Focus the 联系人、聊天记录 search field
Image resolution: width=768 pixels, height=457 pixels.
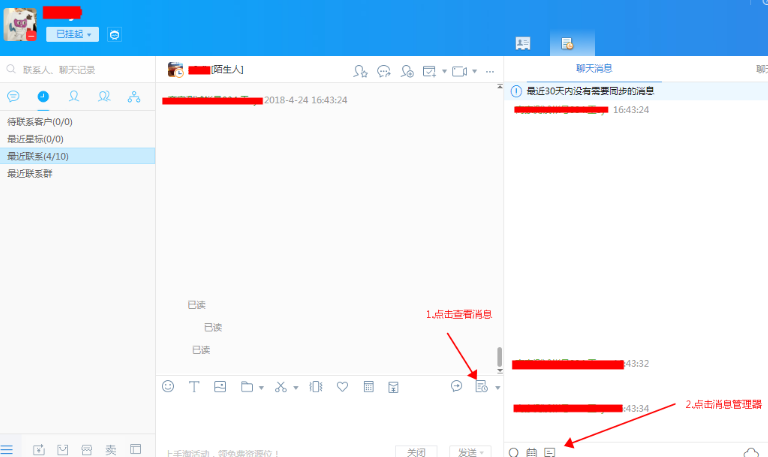pyautogui.click(x=78, y=70)
